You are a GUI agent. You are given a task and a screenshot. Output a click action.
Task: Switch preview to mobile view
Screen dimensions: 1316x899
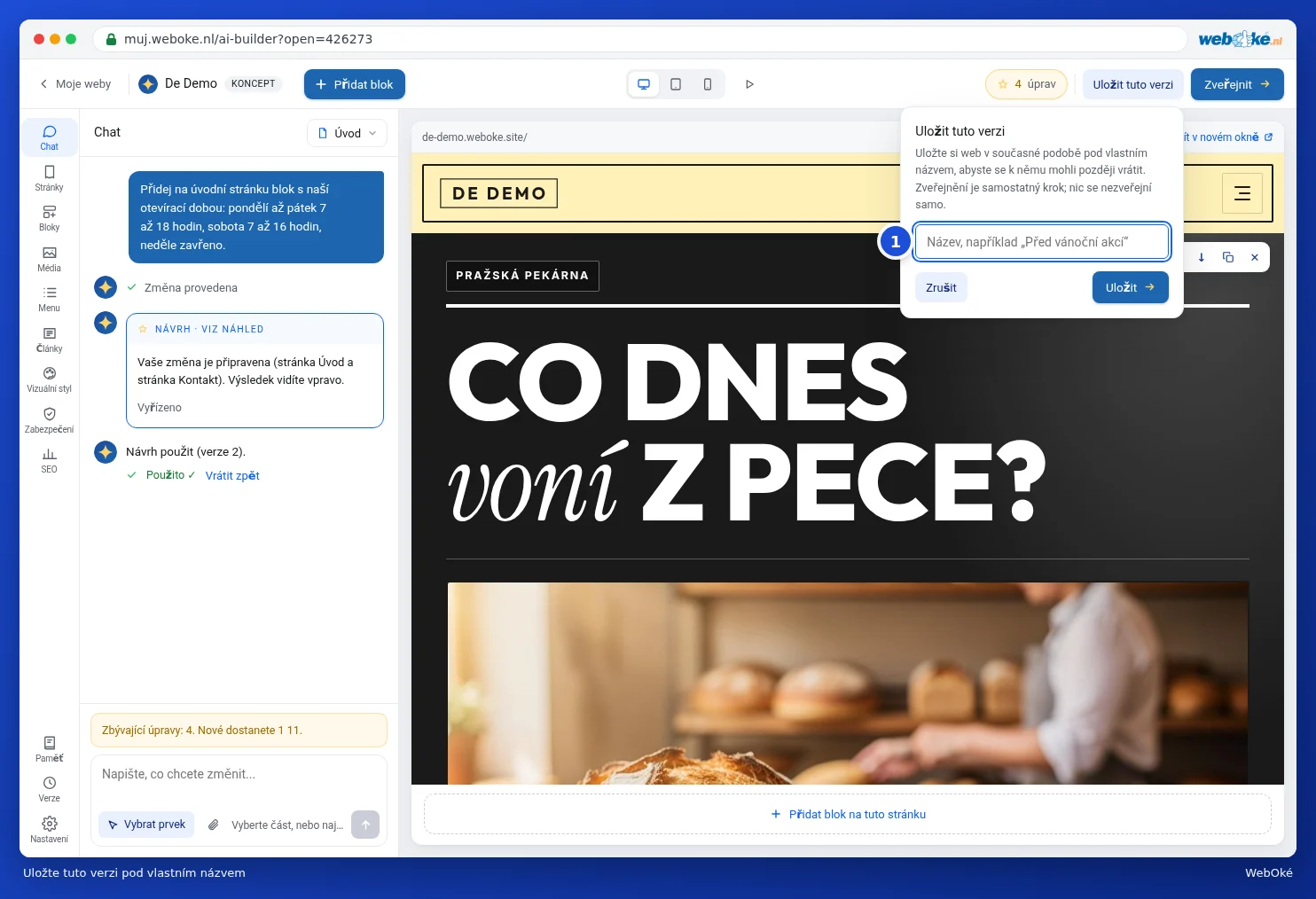(x=708, y=84)
